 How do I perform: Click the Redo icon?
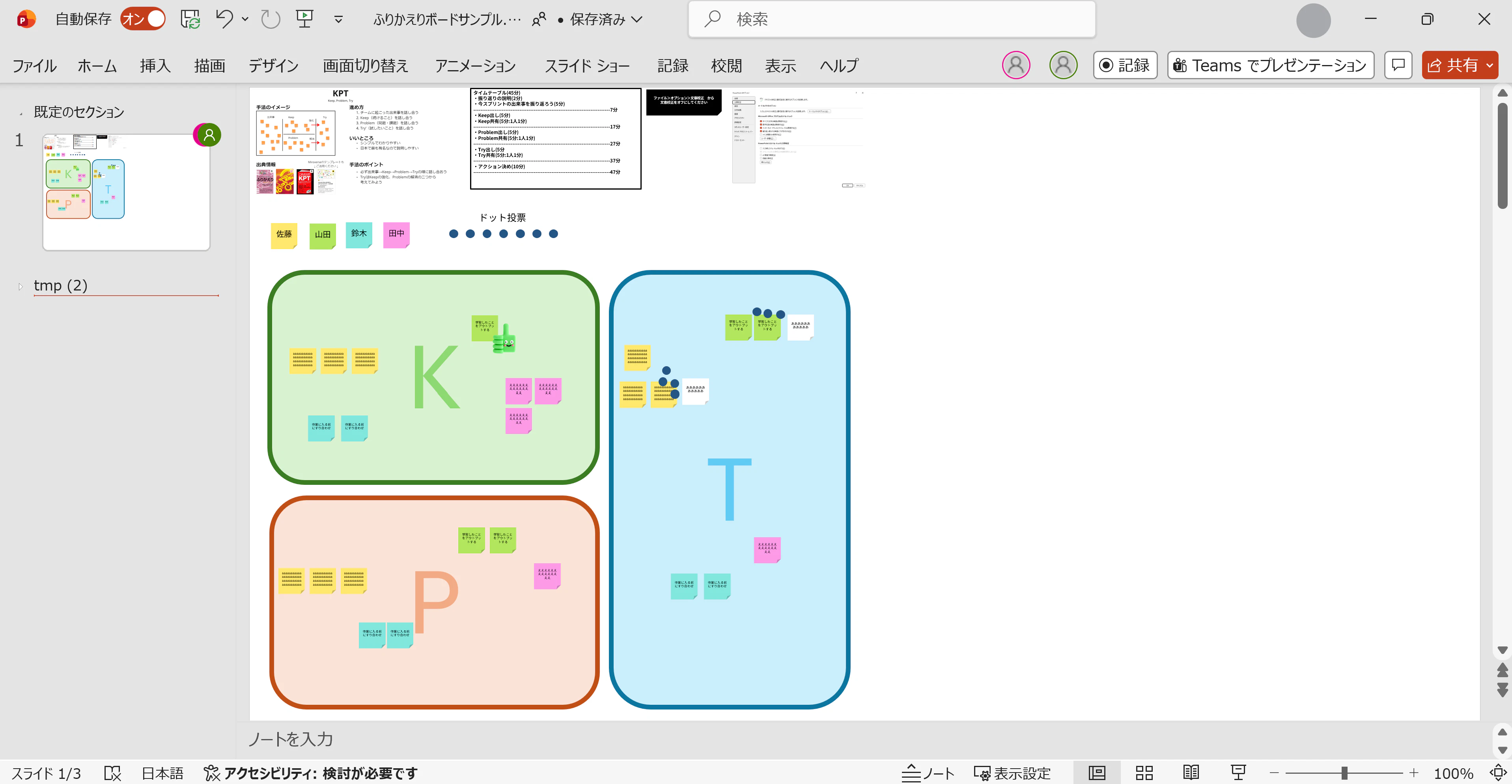[271, 19]
